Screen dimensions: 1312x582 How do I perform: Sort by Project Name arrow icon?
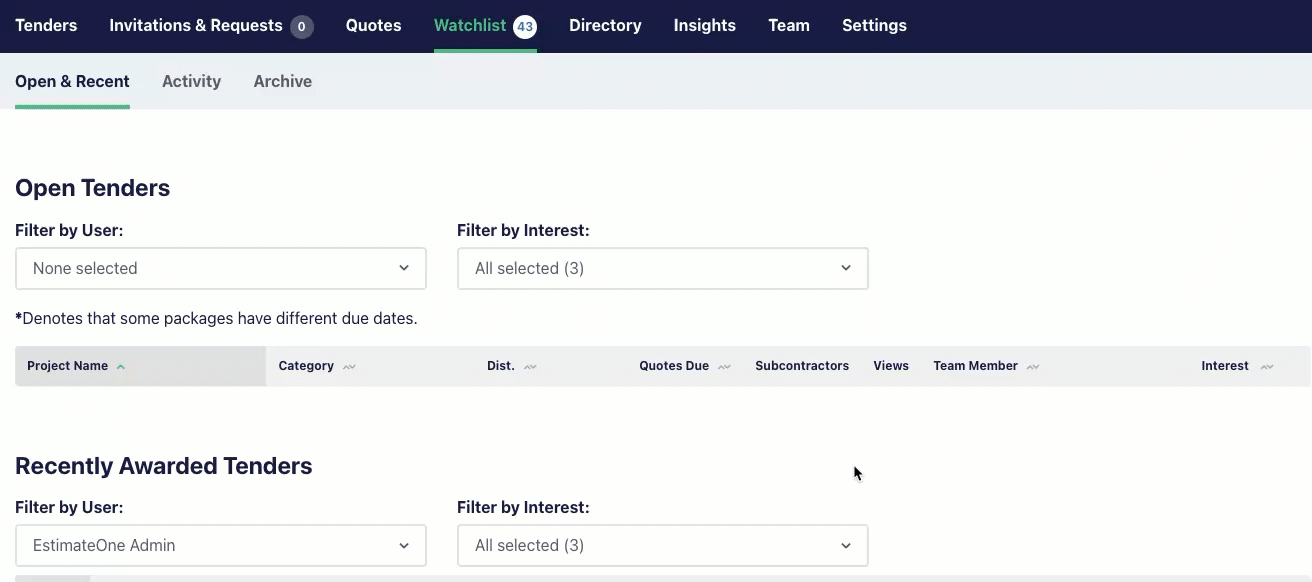(121, 366)
